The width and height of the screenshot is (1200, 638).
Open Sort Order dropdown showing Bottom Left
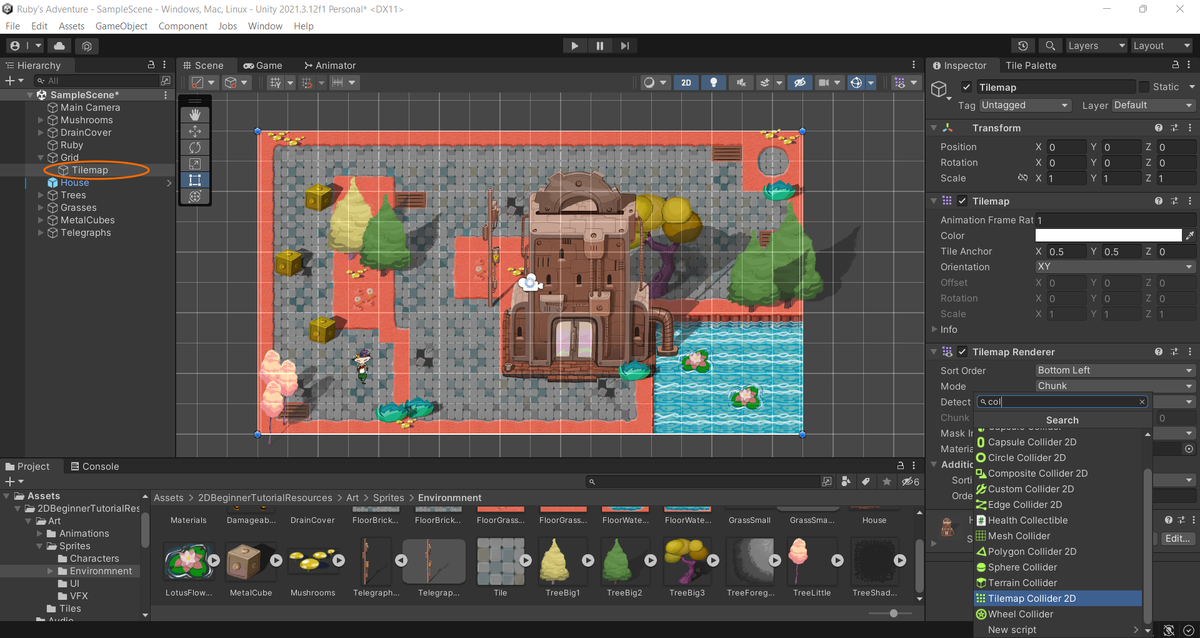pyautogui.click(x=1115, y=370)
